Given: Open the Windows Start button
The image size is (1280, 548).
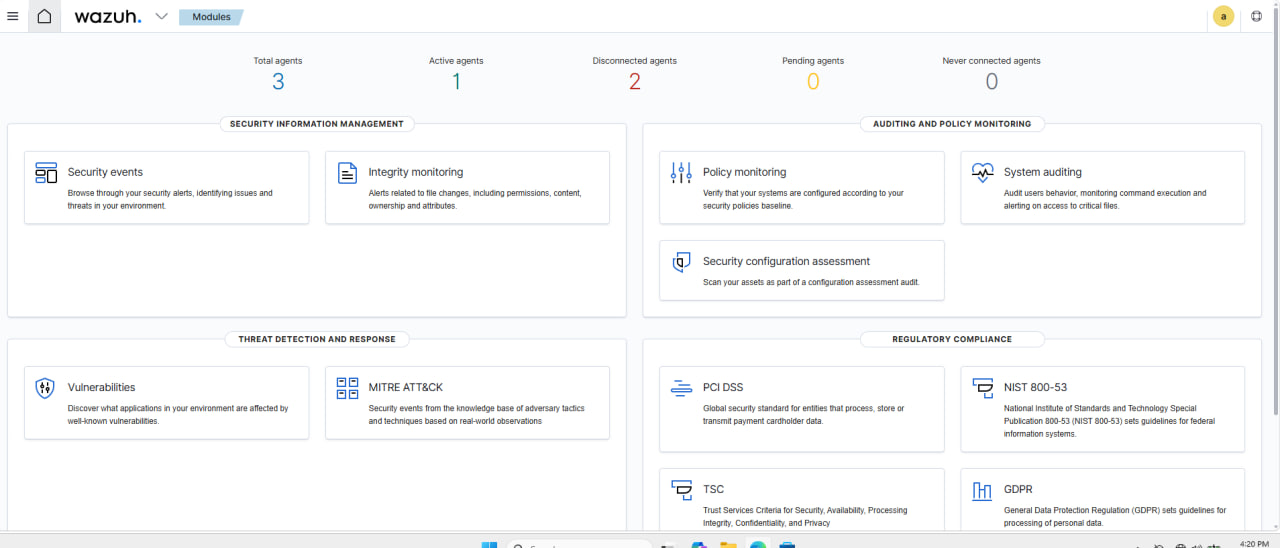Looking at the screenshot, I should click(x=489, y=545).
